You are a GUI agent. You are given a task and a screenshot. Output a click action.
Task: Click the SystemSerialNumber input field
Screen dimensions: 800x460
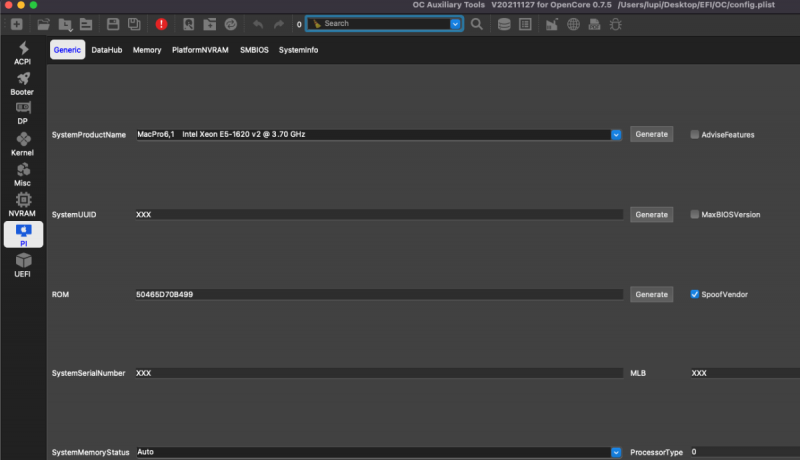pos(379,373)
